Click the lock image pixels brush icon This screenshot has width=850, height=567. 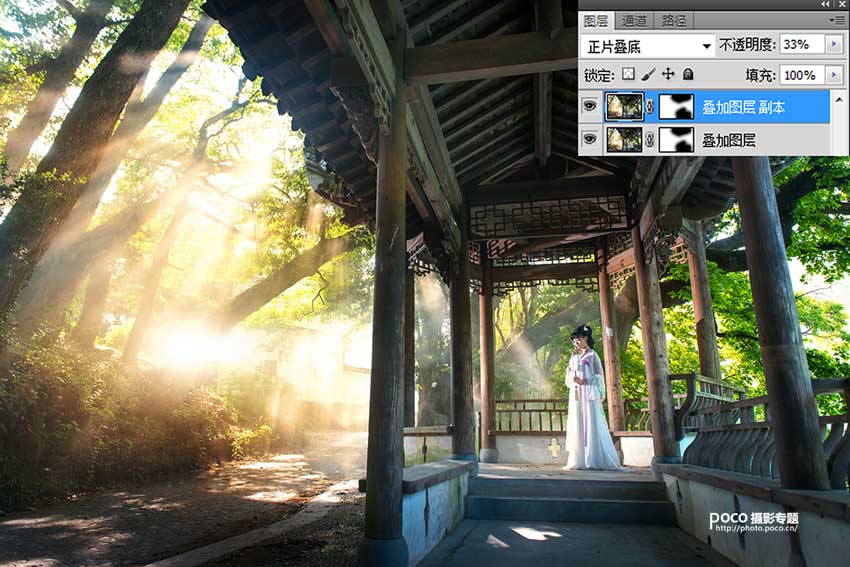pos(648,75)
